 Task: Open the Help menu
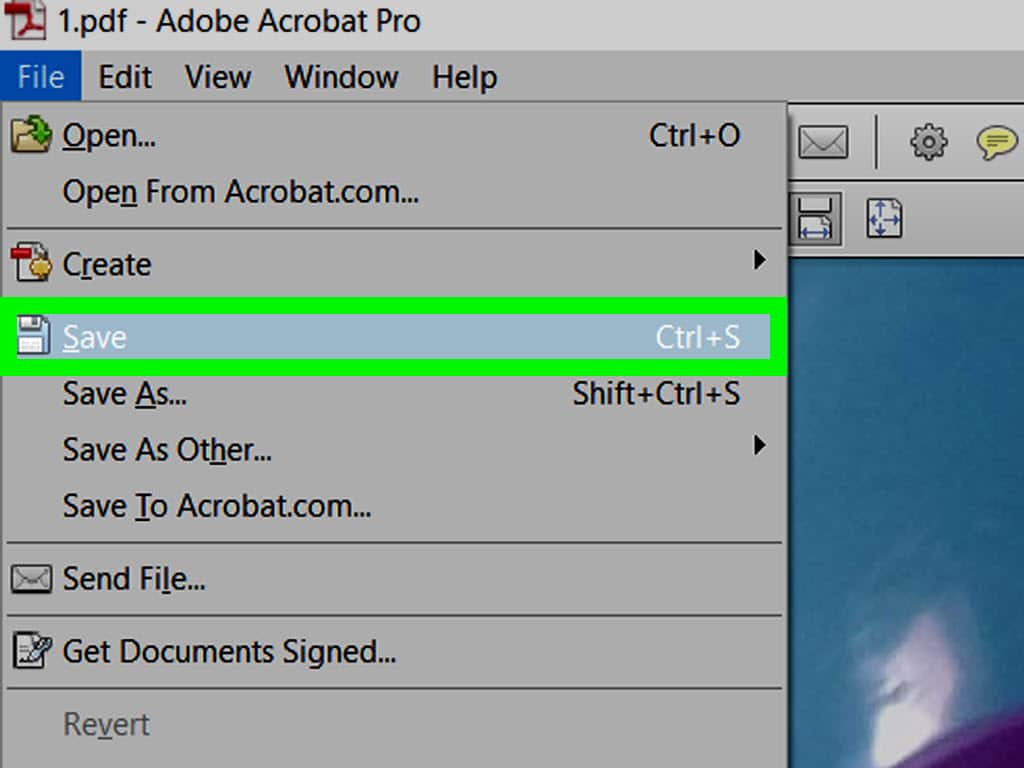click(x=464, y=77)
